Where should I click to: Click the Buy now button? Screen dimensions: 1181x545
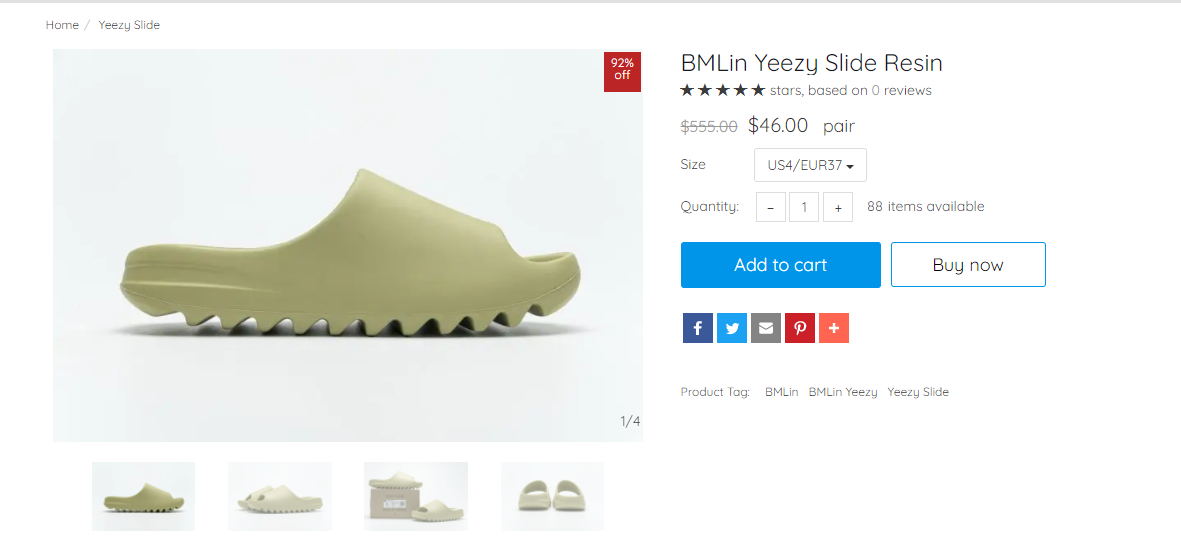968,265
